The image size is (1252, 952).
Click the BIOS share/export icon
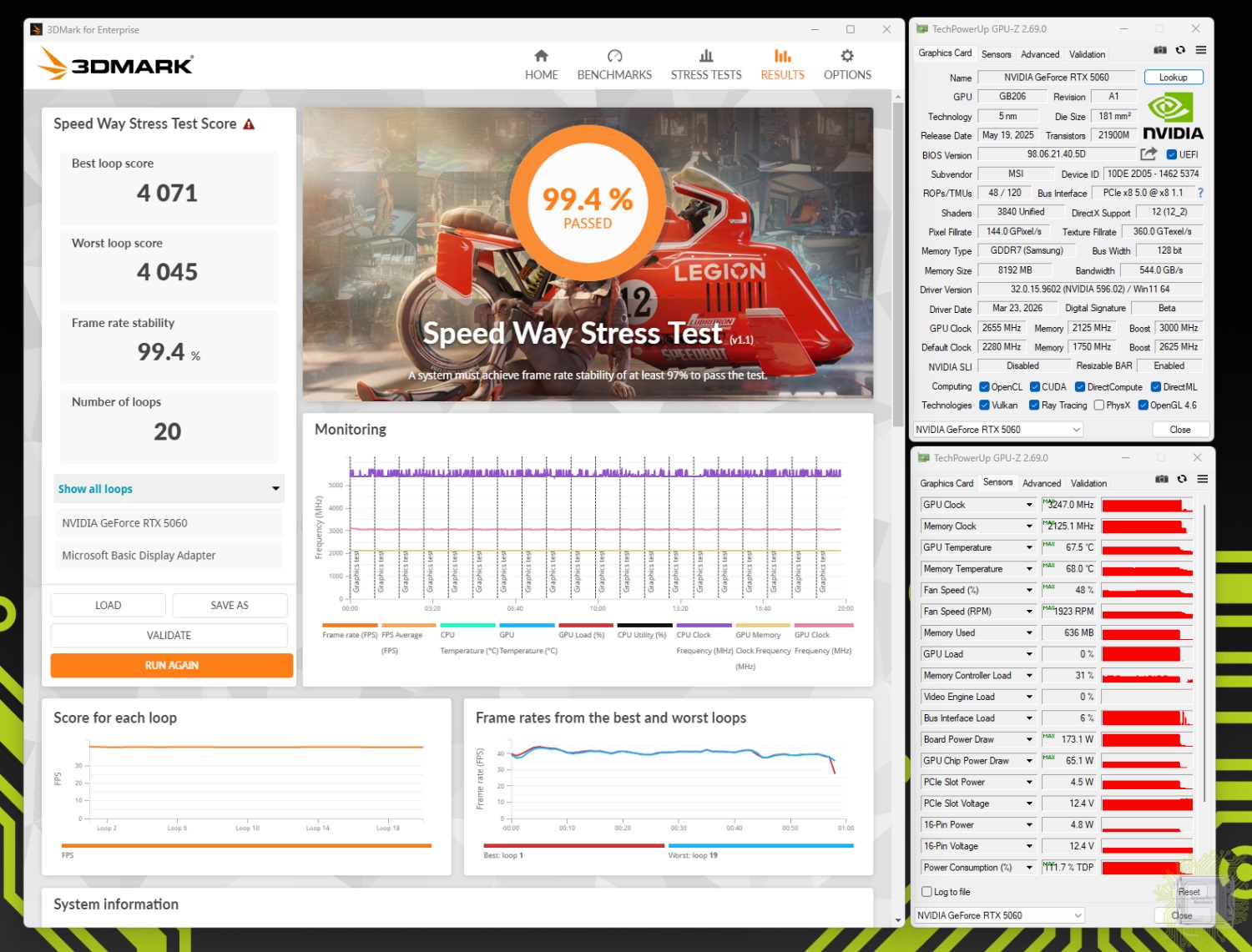pyautogui.click(x=1149, y=154)
